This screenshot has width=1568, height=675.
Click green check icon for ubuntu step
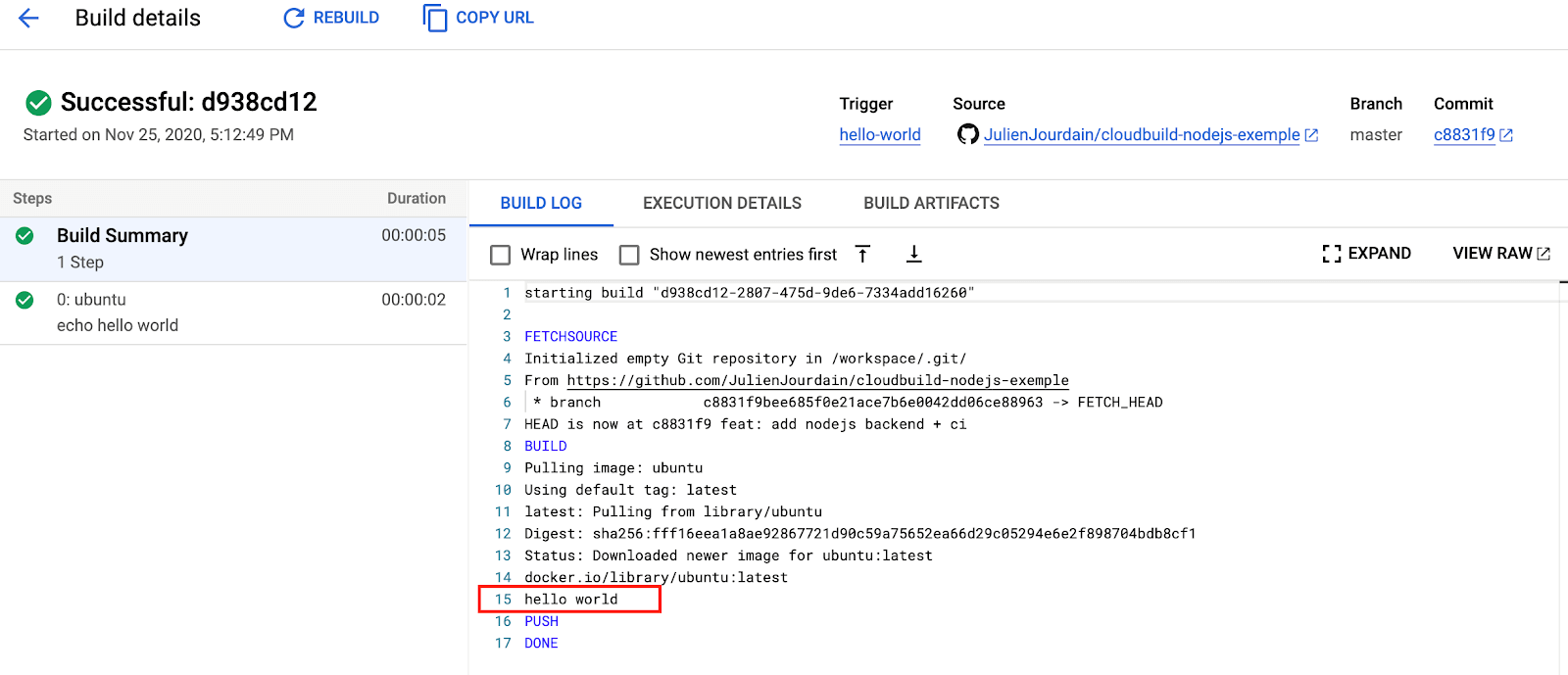tap(24, 300)
